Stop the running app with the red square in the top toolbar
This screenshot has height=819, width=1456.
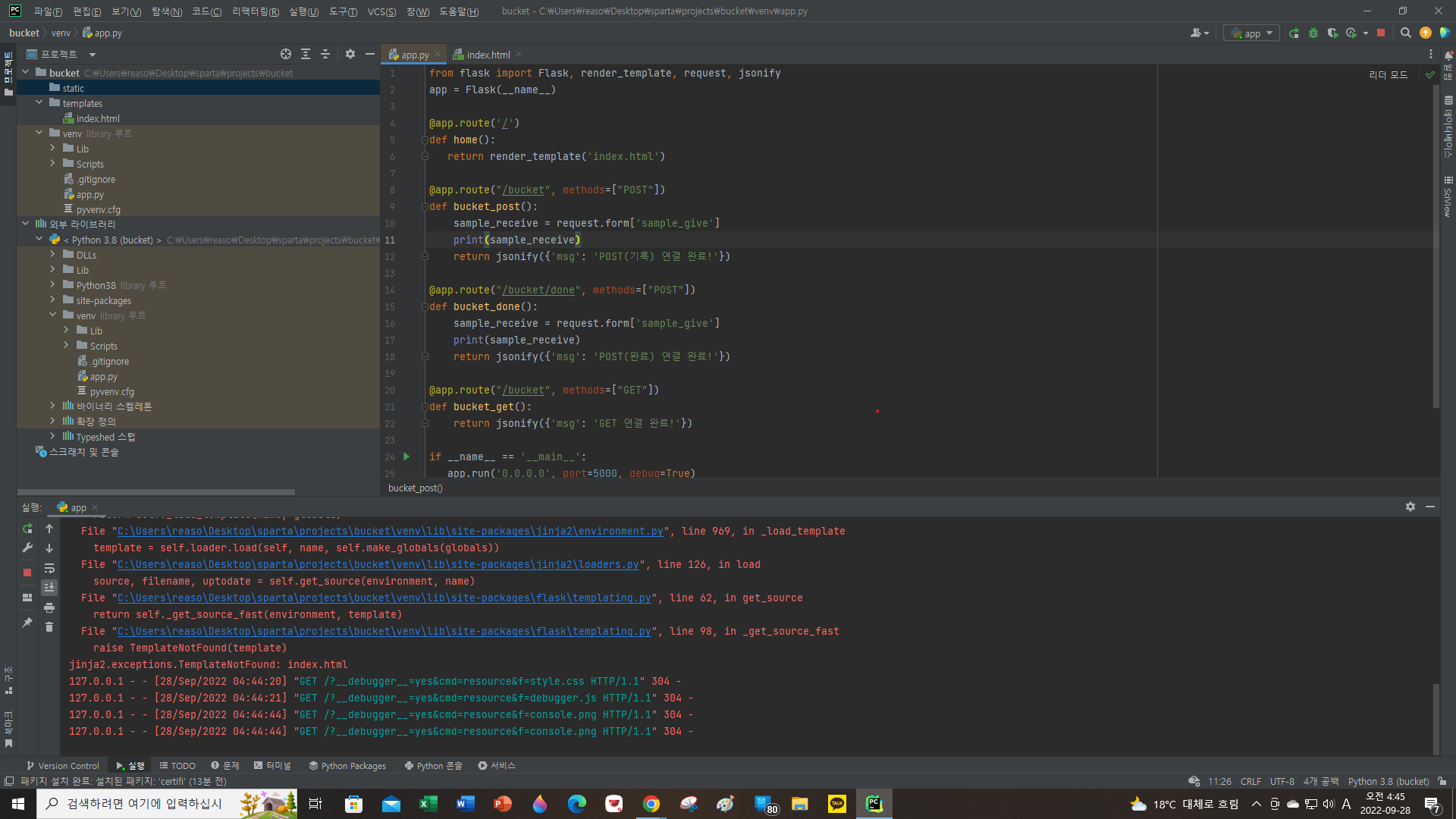1381,33
